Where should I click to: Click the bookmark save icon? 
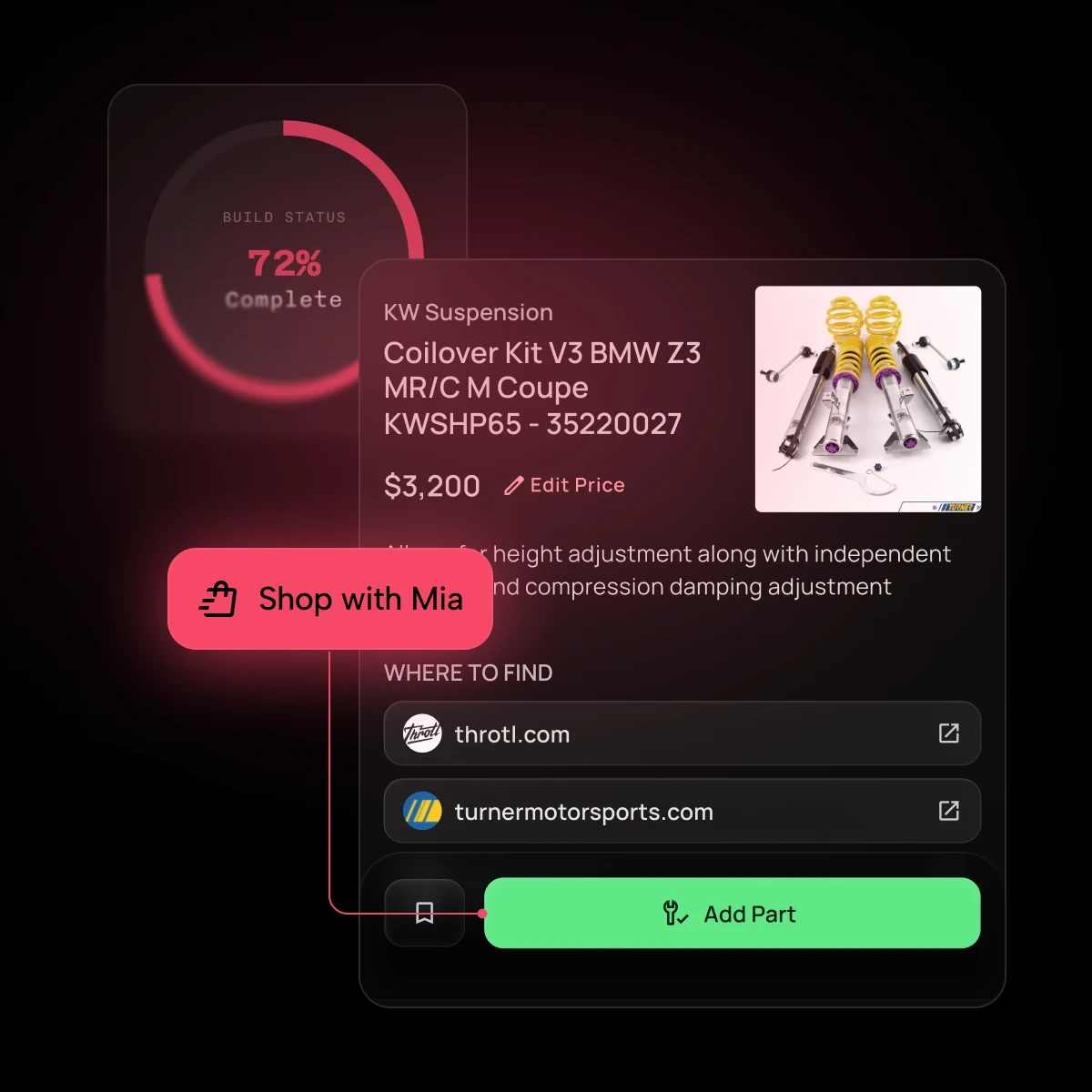tap(424, 913)
